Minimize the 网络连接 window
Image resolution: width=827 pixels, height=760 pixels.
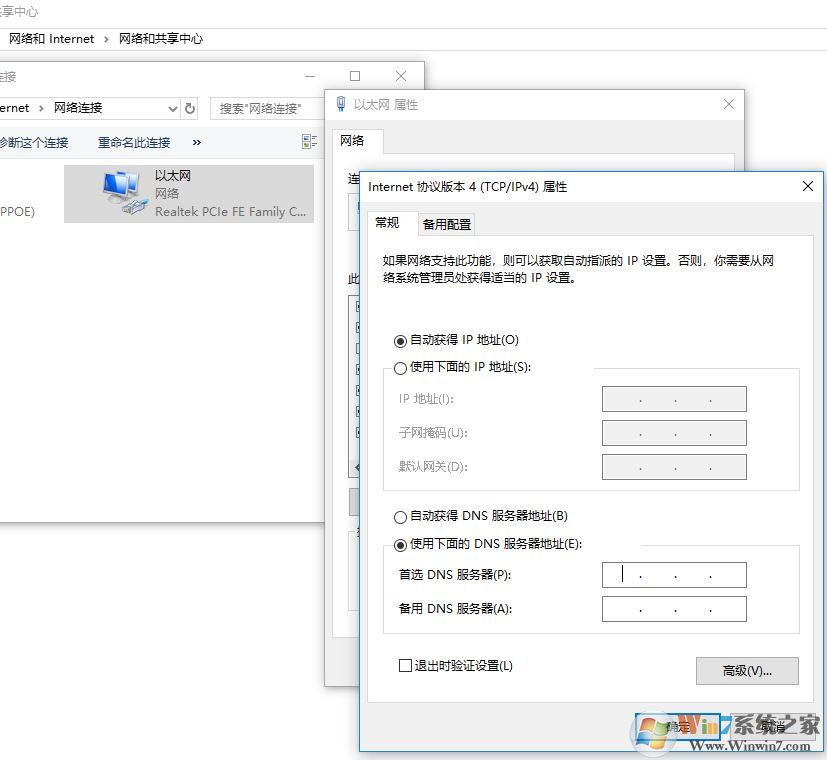(310, 76)
